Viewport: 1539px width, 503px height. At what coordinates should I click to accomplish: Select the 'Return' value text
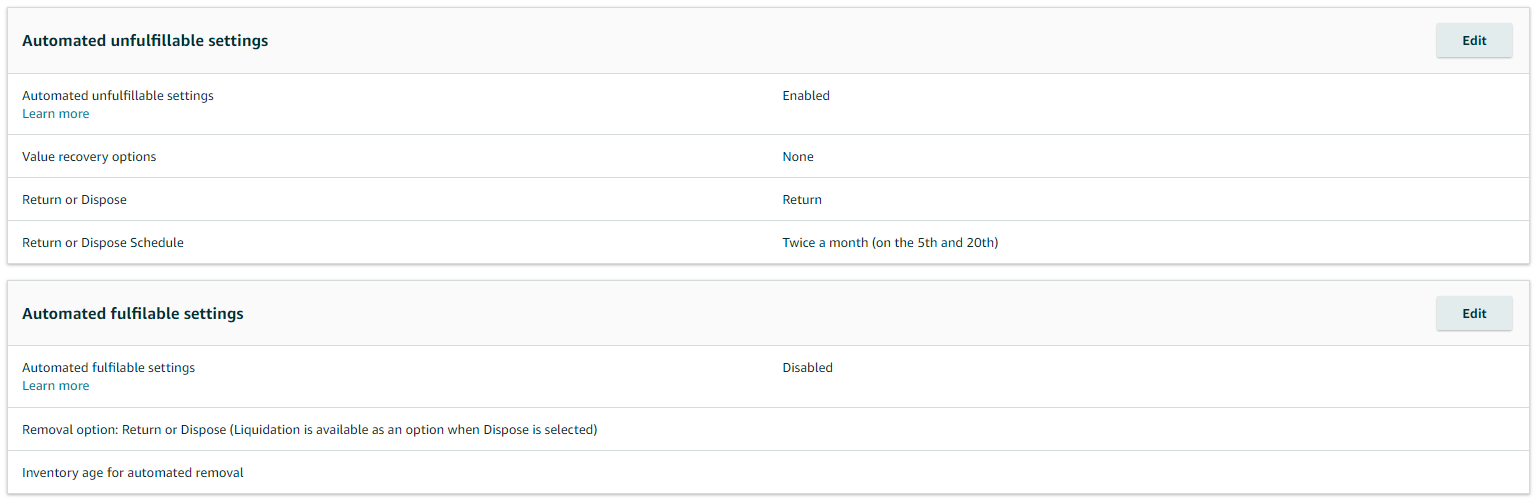point(802,200)
